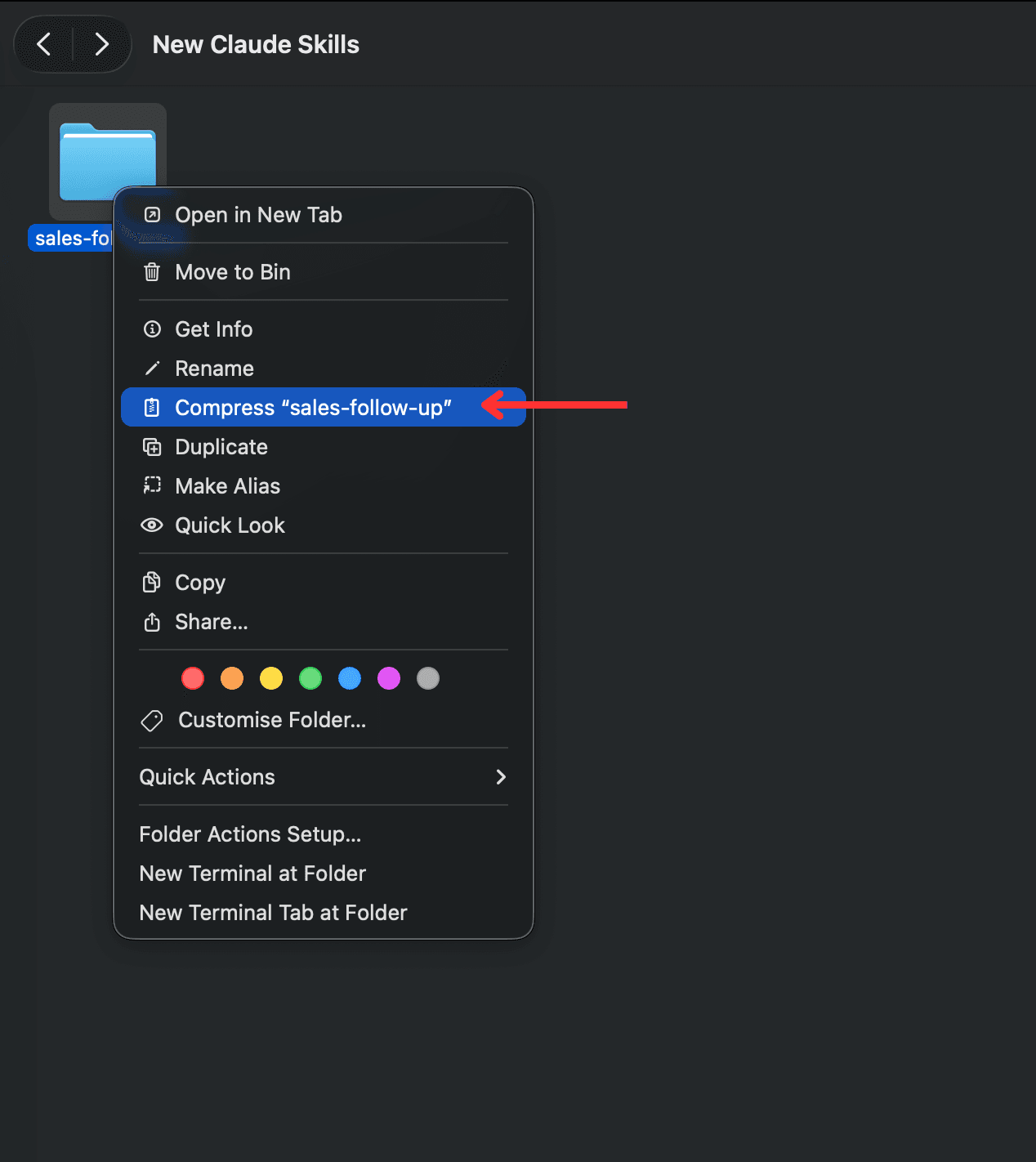Open the Quick Actions submenu
This screenshot has width=1036, height=1162.
pos(323,777)
